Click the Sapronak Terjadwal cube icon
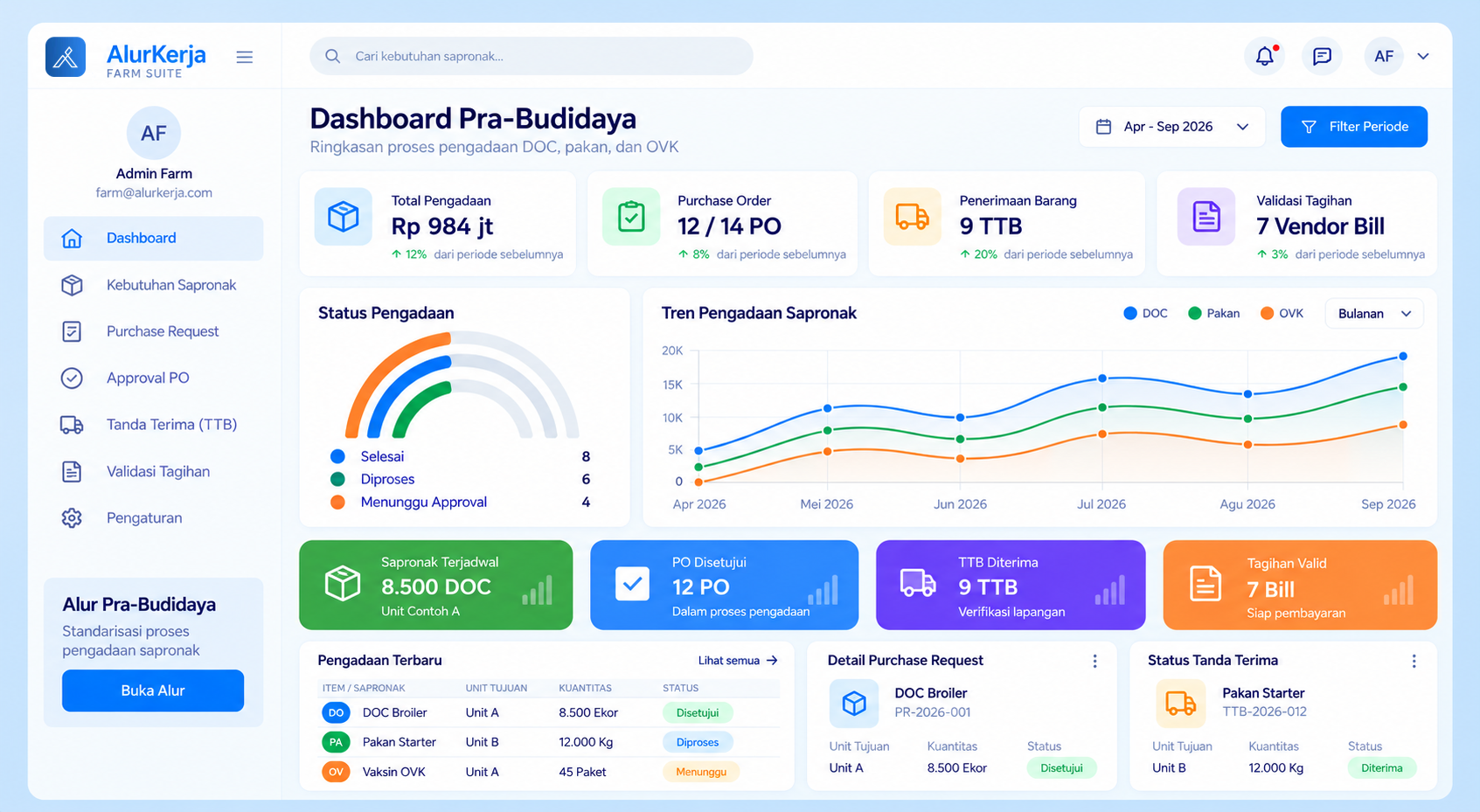This screenshot has width=1480, height=812. point(343,583)
